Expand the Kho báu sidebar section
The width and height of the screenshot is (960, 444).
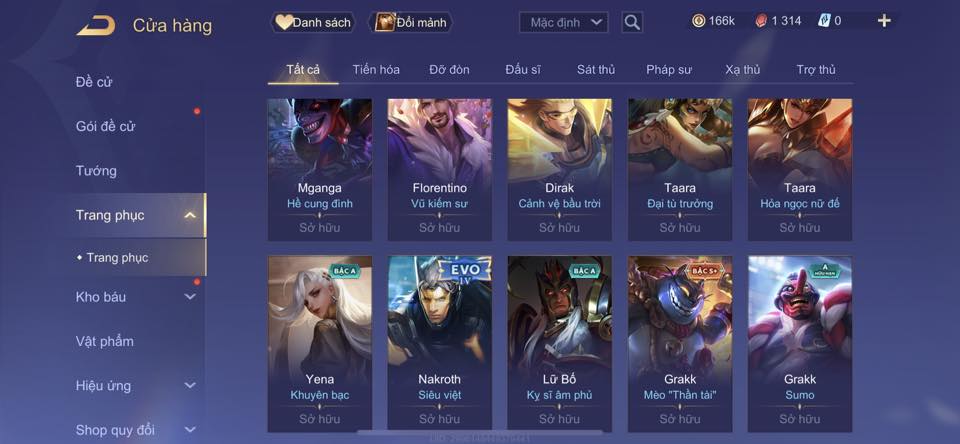[190, 296]
